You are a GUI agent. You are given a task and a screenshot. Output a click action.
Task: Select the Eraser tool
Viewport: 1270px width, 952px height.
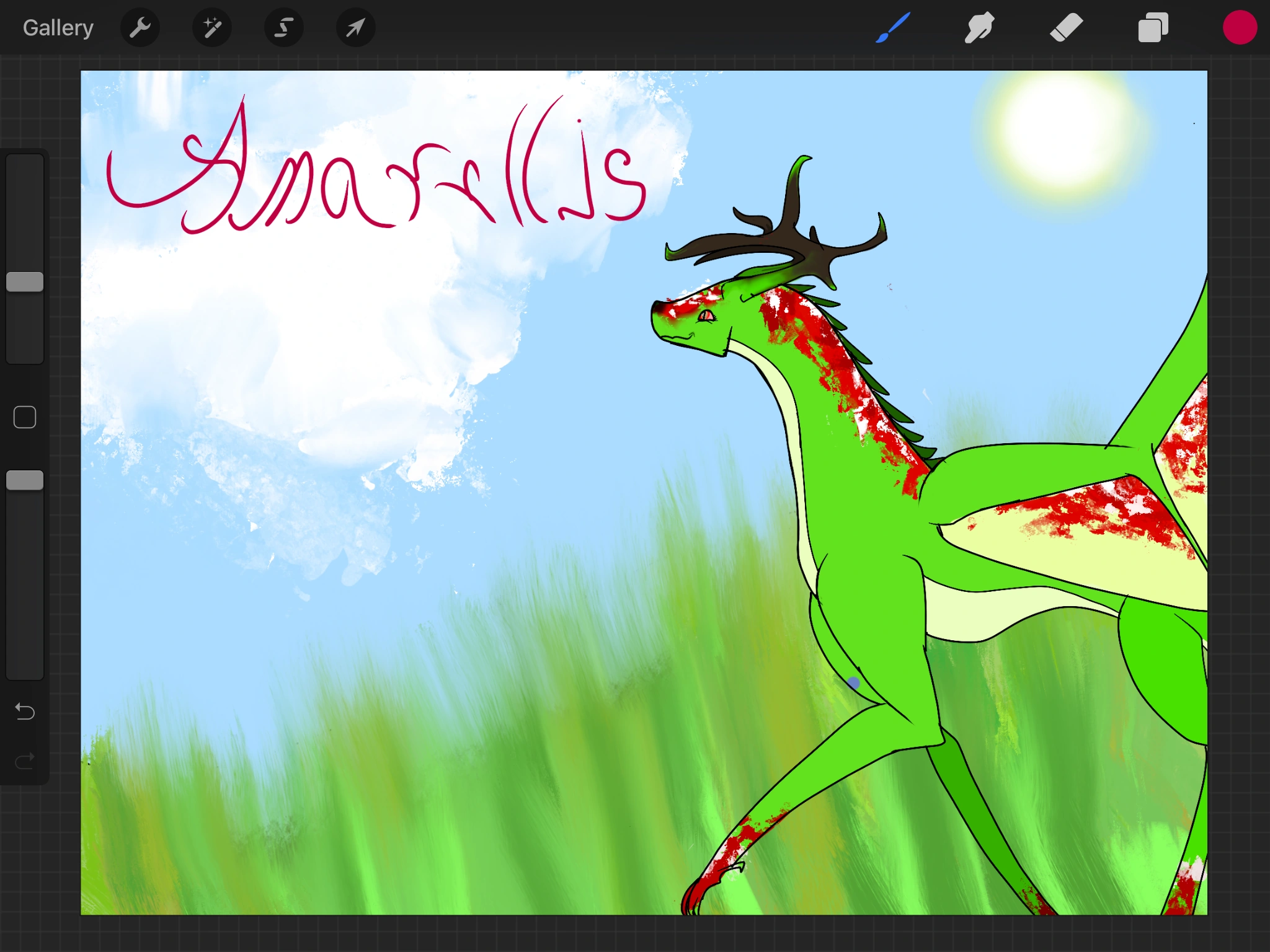click(x=1066, y=28)
